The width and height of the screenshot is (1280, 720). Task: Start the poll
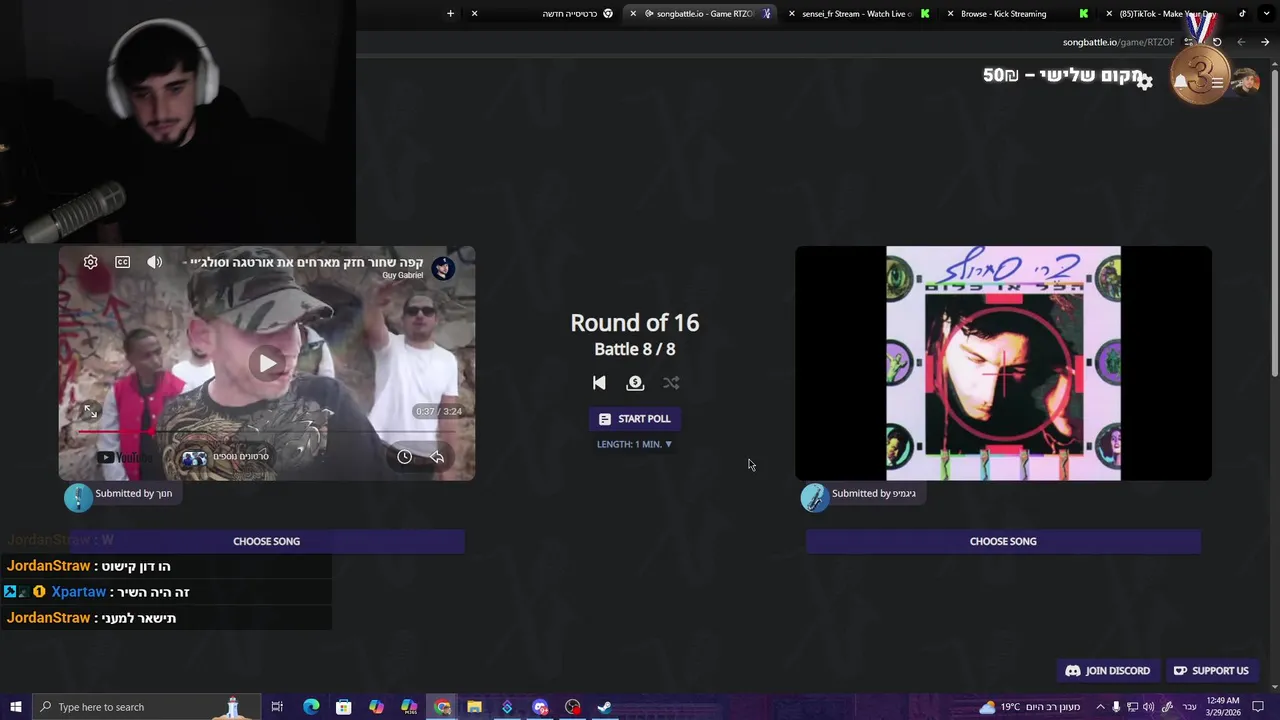[635, 419]
